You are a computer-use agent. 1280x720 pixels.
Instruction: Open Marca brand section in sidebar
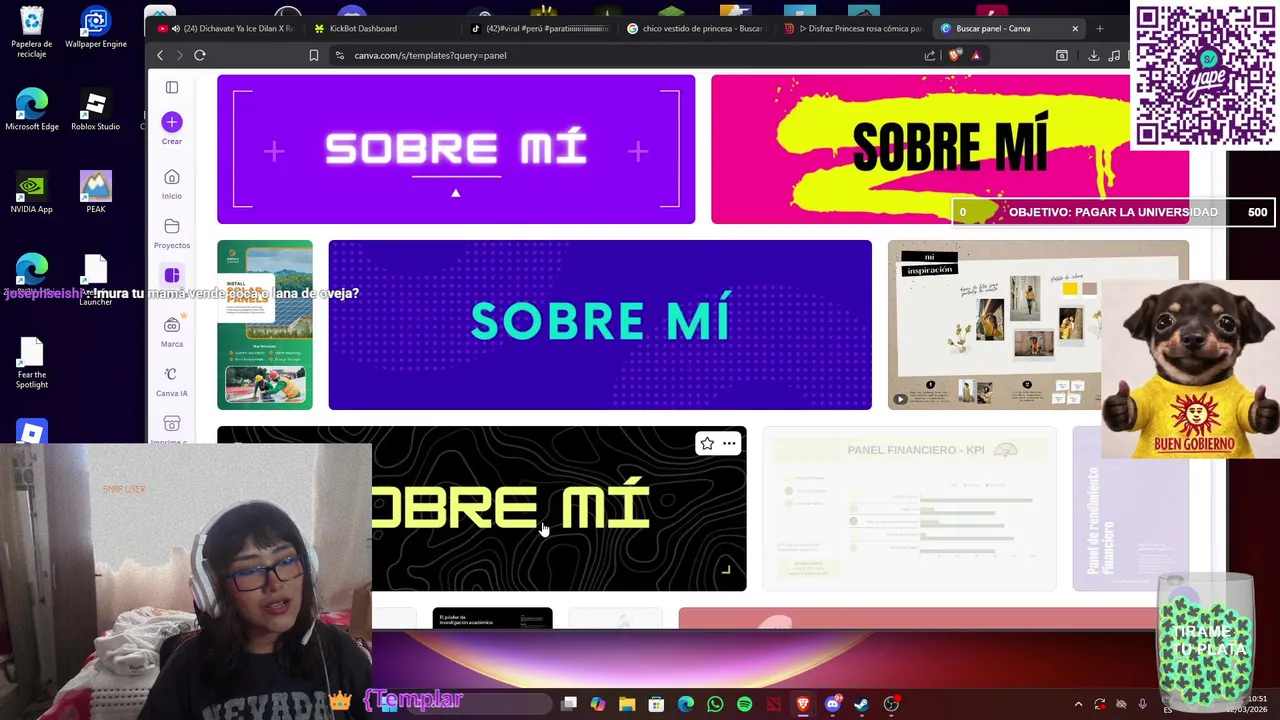pyautogui.click(x=172, y=332)
